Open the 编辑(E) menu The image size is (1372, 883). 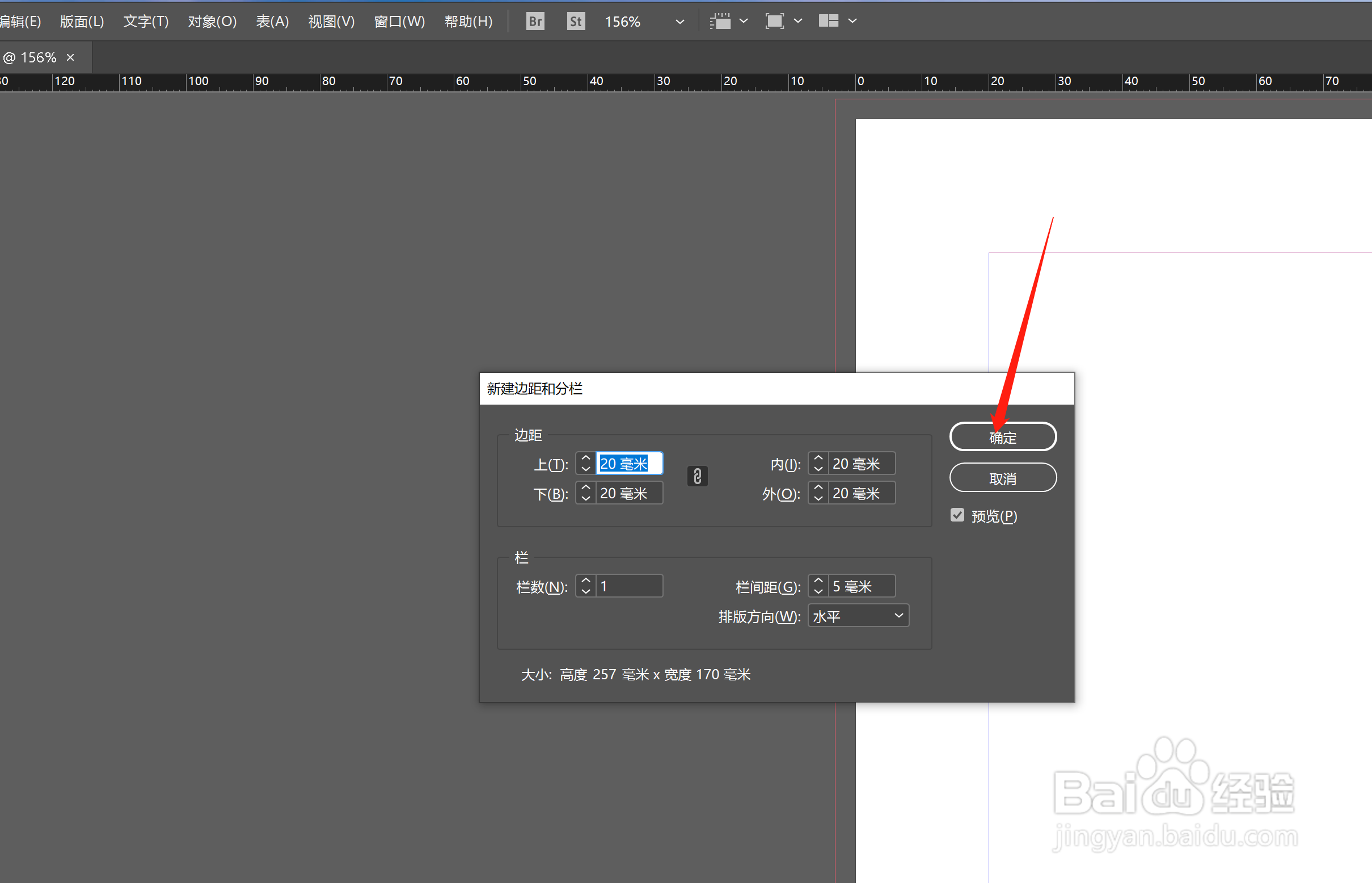click(20, 21)
